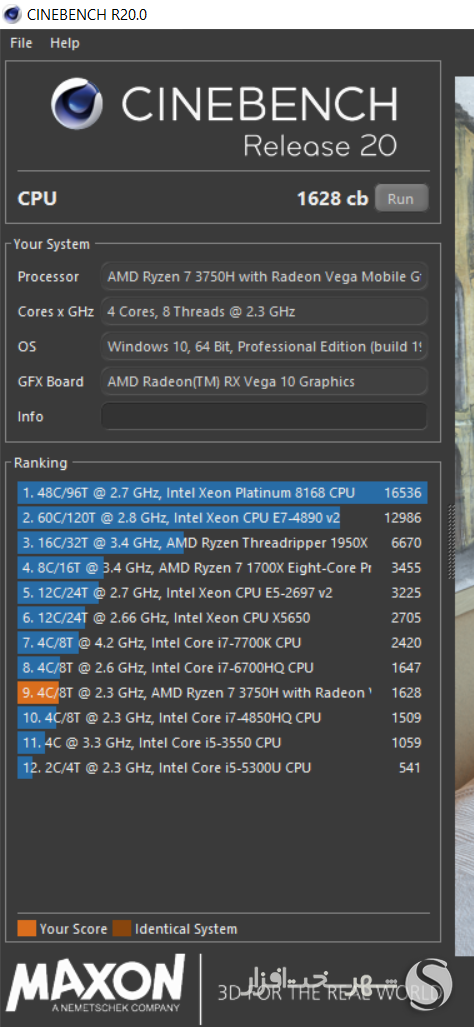Image resolution: width=474 pixels, height=1027 pixels.
Task: Click the render preview image
Action: click(x=464, y=515)
